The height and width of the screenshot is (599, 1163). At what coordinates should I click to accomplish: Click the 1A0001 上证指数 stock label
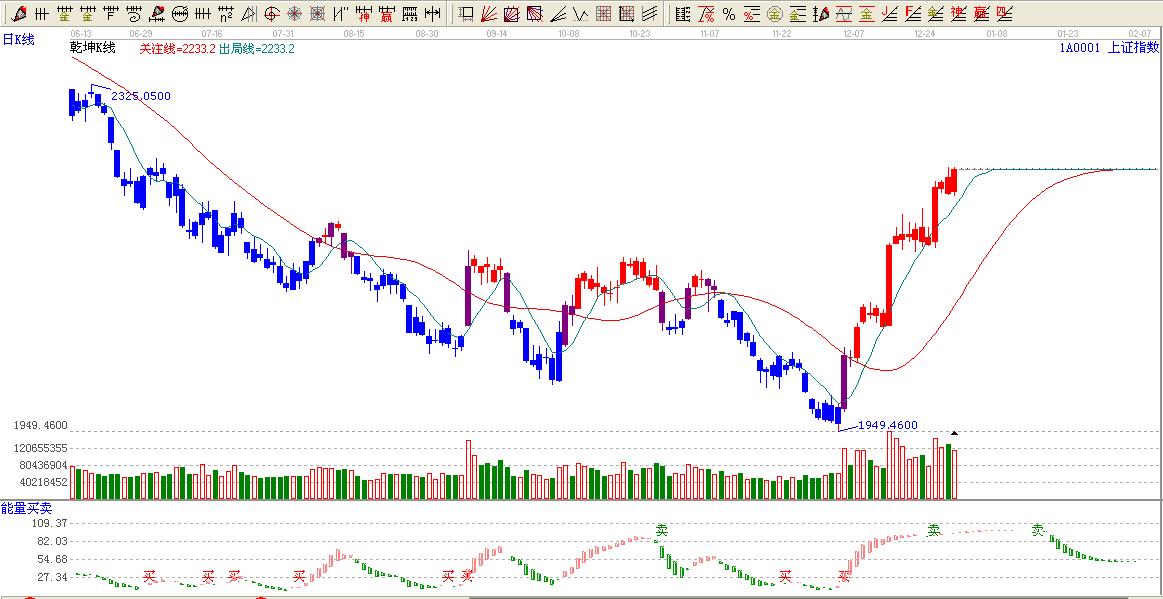click(1109, 48)
